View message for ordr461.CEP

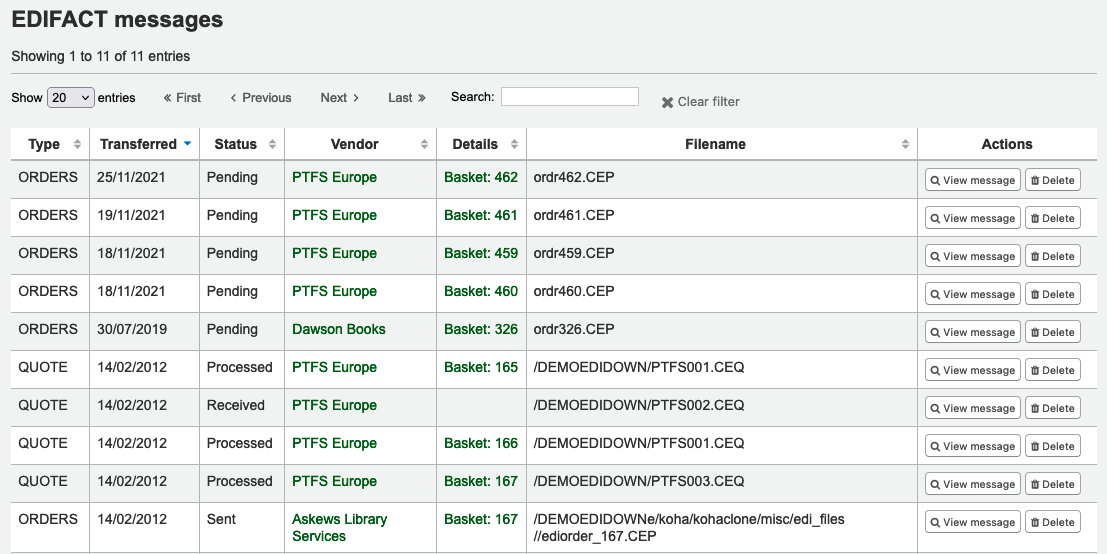[x=972, y=219]
